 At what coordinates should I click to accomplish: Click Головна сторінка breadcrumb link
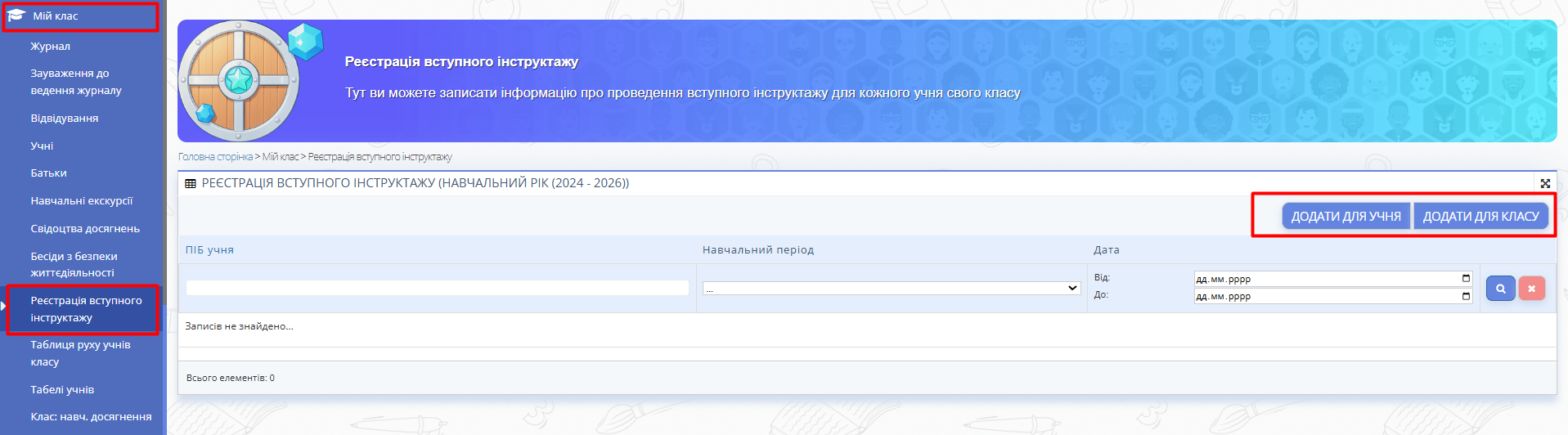[215, 157]
